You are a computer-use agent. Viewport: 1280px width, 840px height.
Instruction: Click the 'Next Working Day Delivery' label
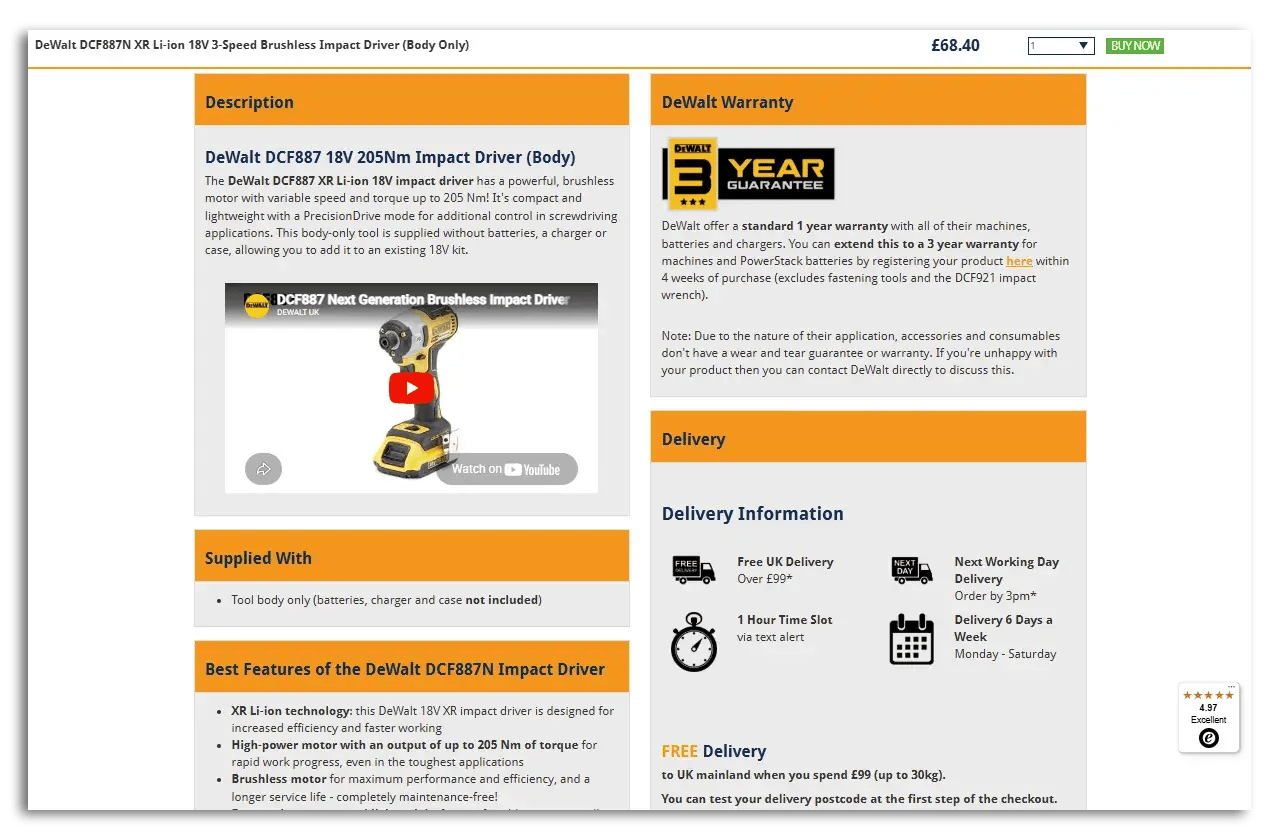[x=1006, y=570]
